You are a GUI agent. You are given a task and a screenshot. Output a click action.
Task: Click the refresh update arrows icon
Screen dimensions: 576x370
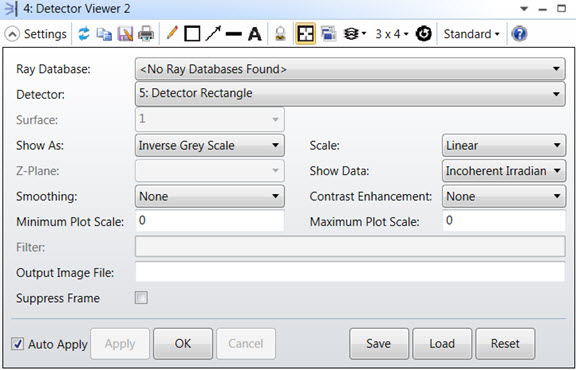84,34
